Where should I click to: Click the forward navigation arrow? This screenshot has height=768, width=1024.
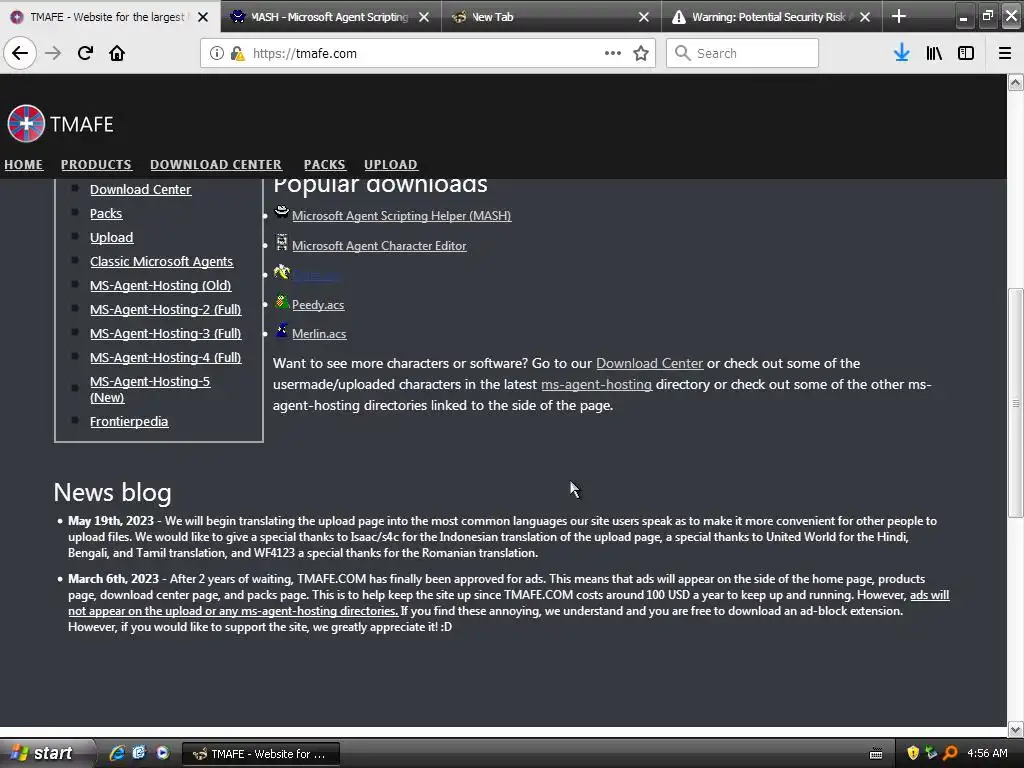pyautogui.click(x=53, y=53)
